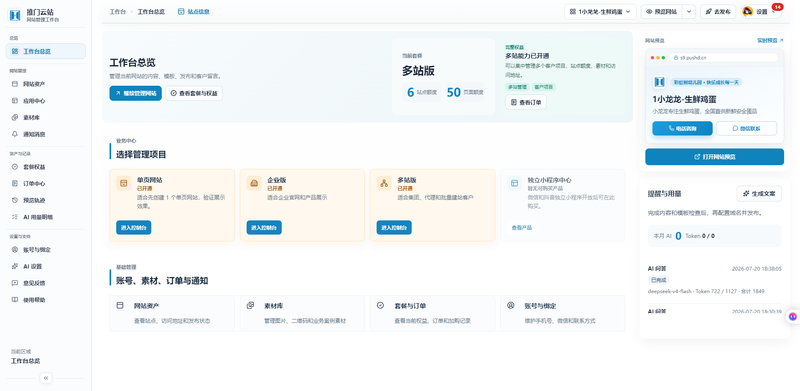Open the 1小龙龙-生鲜鸡蛋 site selector dropdown

click(x=600, y=11)
